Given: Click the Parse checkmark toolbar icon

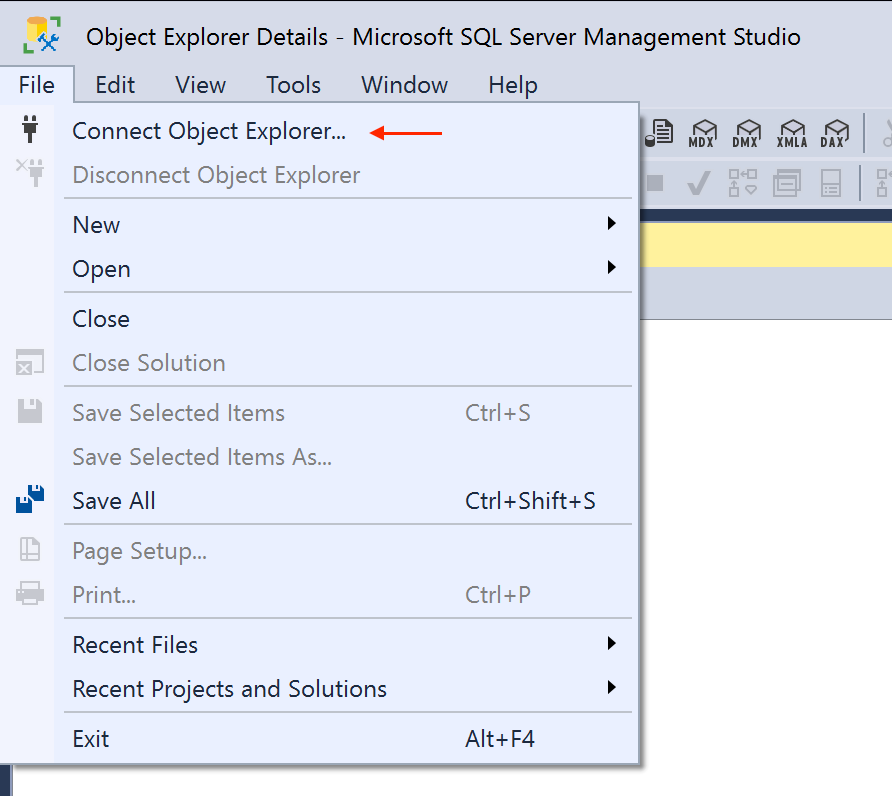Looking at the screenshot, I should click(699, 183).
